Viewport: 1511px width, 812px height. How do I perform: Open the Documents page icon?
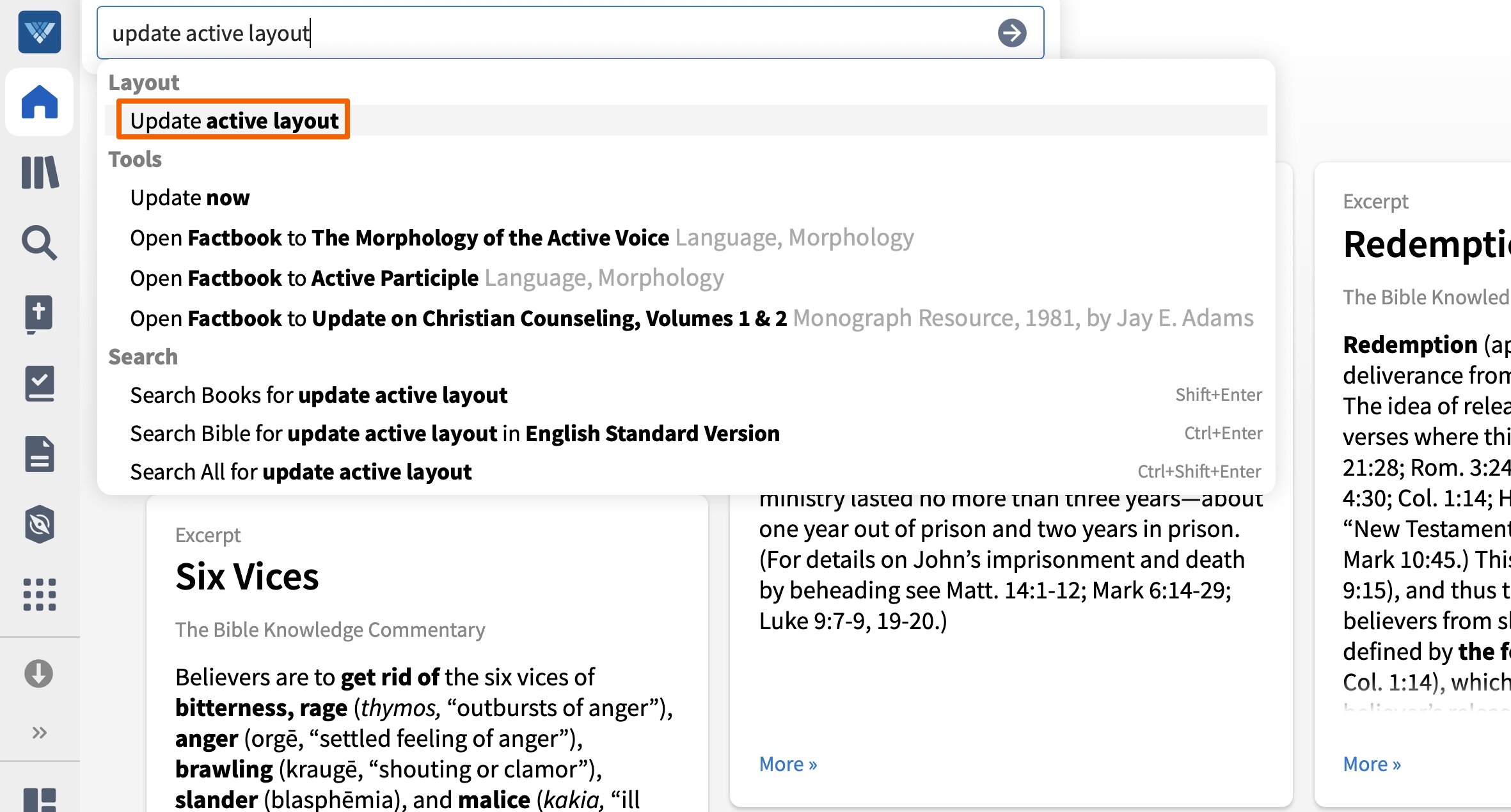pos(39,454)
